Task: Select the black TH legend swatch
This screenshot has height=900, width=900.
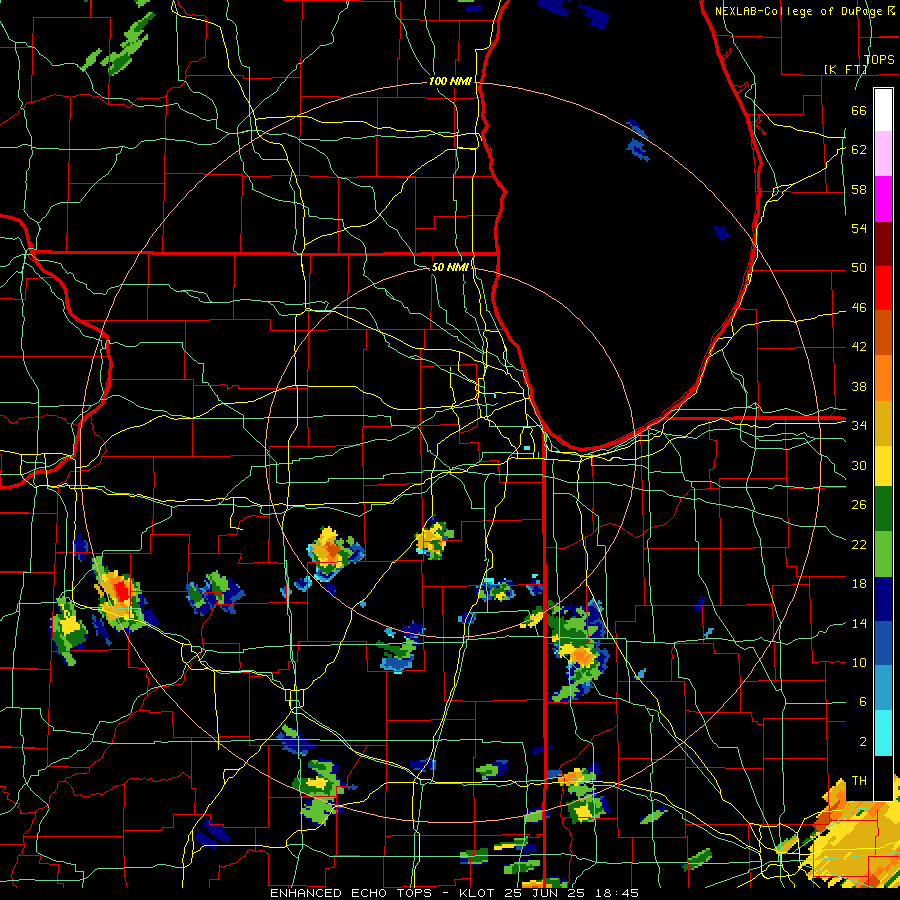Action: pos(883,778)
